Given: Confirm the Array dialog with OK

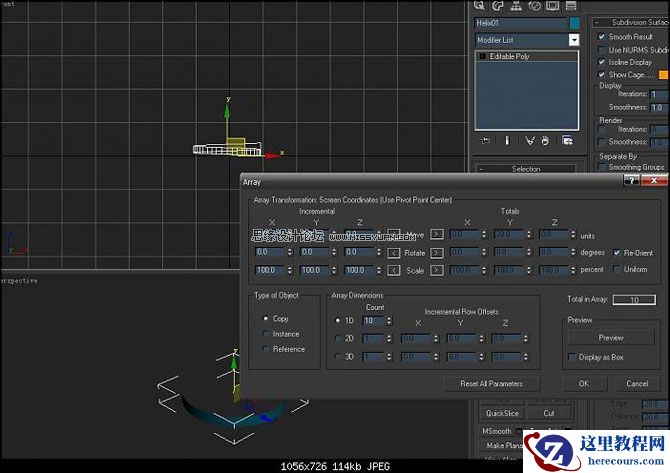Looking at the screenshot, I should pos(584,384).
